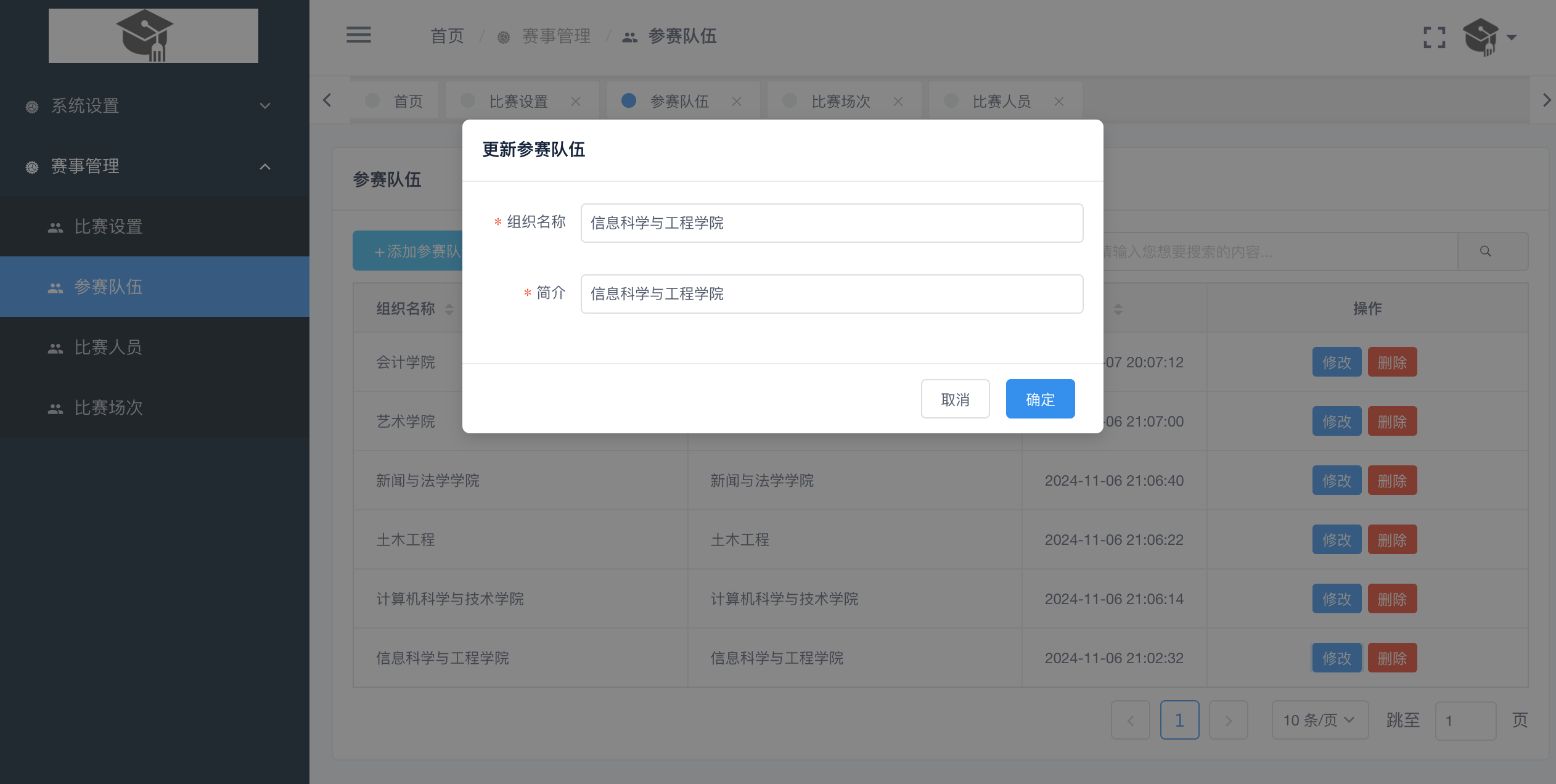Click 修改 for 新闻与法学学院 row
Viewport: 1556px width, 784px height.
pyautogui.click(x=1337, y=480)
